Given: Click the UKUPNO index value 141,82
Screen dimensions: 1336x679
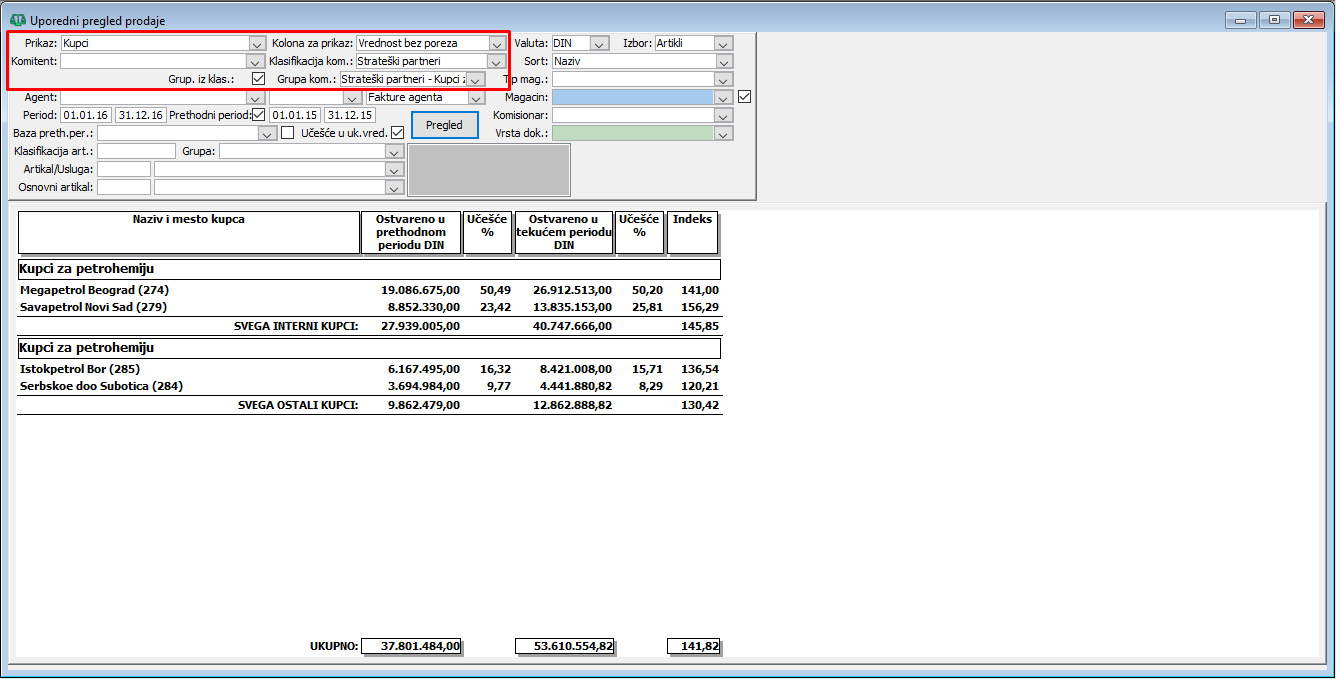Looking at the screenshot, I should click(693, 646).
